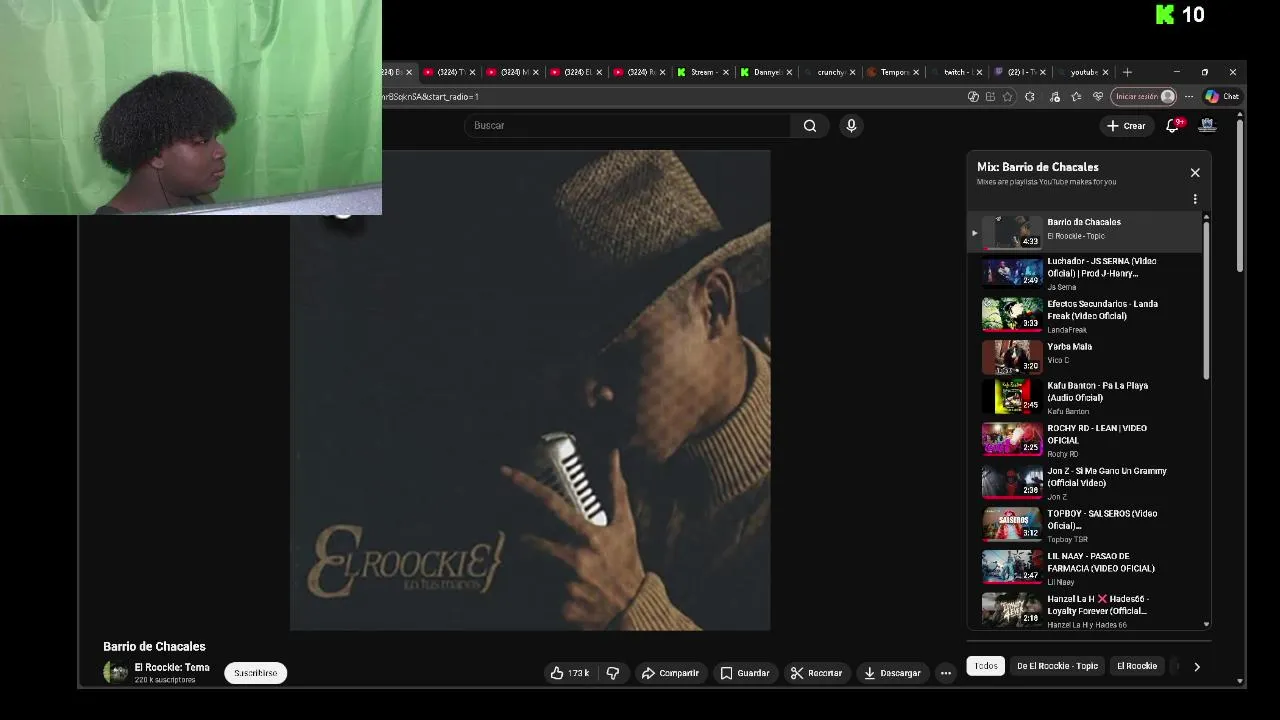Switch to the crunchy browser tab

tap(829, 72)
